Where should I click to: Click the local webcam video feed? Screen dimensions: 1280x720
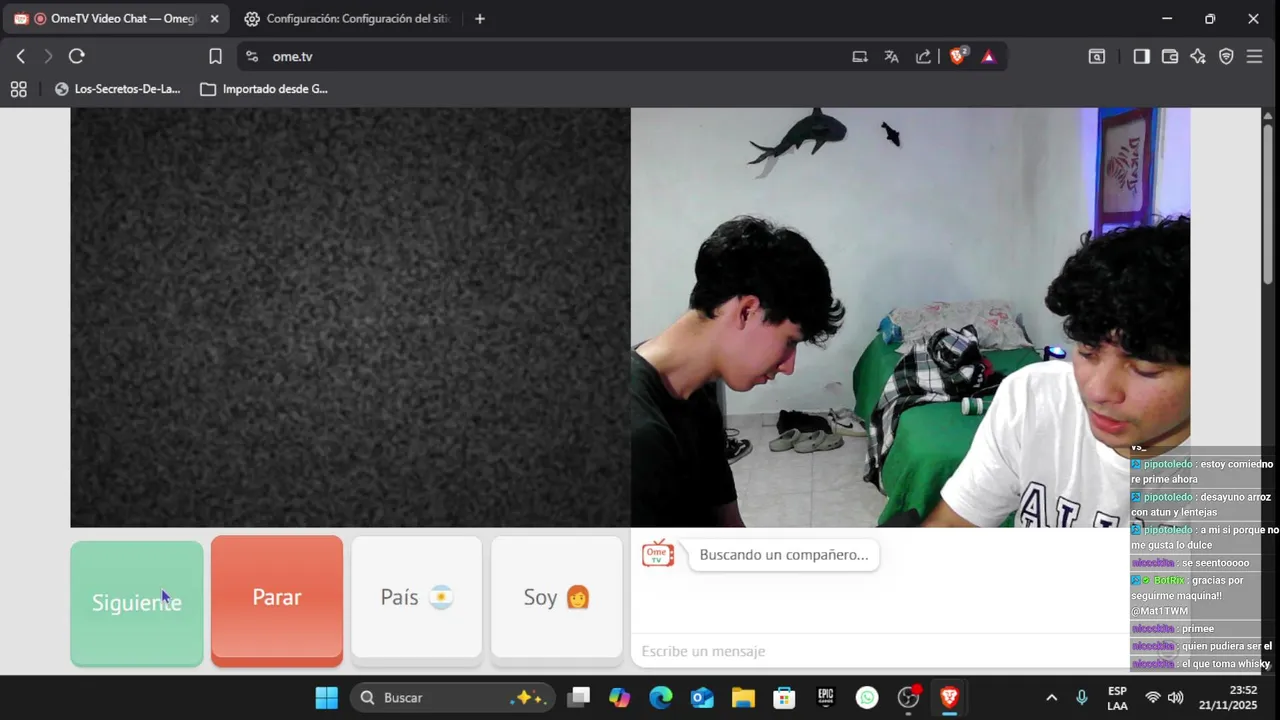(x=910, y=317)
